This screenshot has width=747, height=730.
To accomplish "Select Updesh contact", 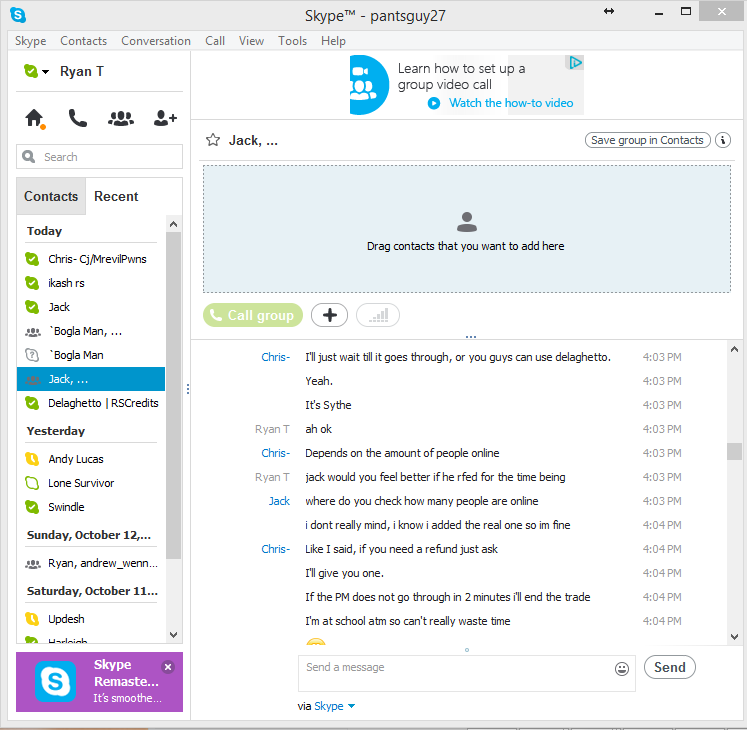I will click(x=91, y=619).
